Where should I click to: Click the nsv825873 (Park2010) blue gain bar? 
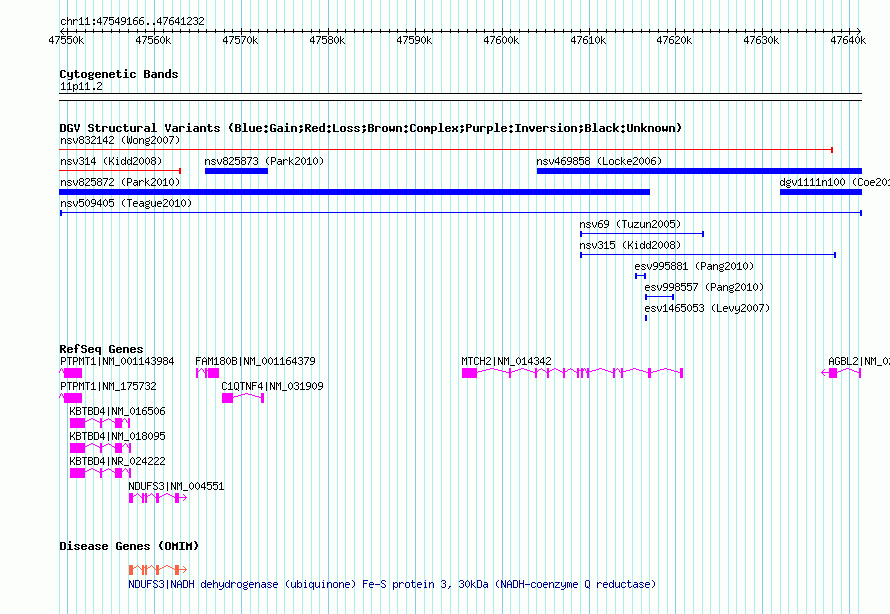coord(236,171)
